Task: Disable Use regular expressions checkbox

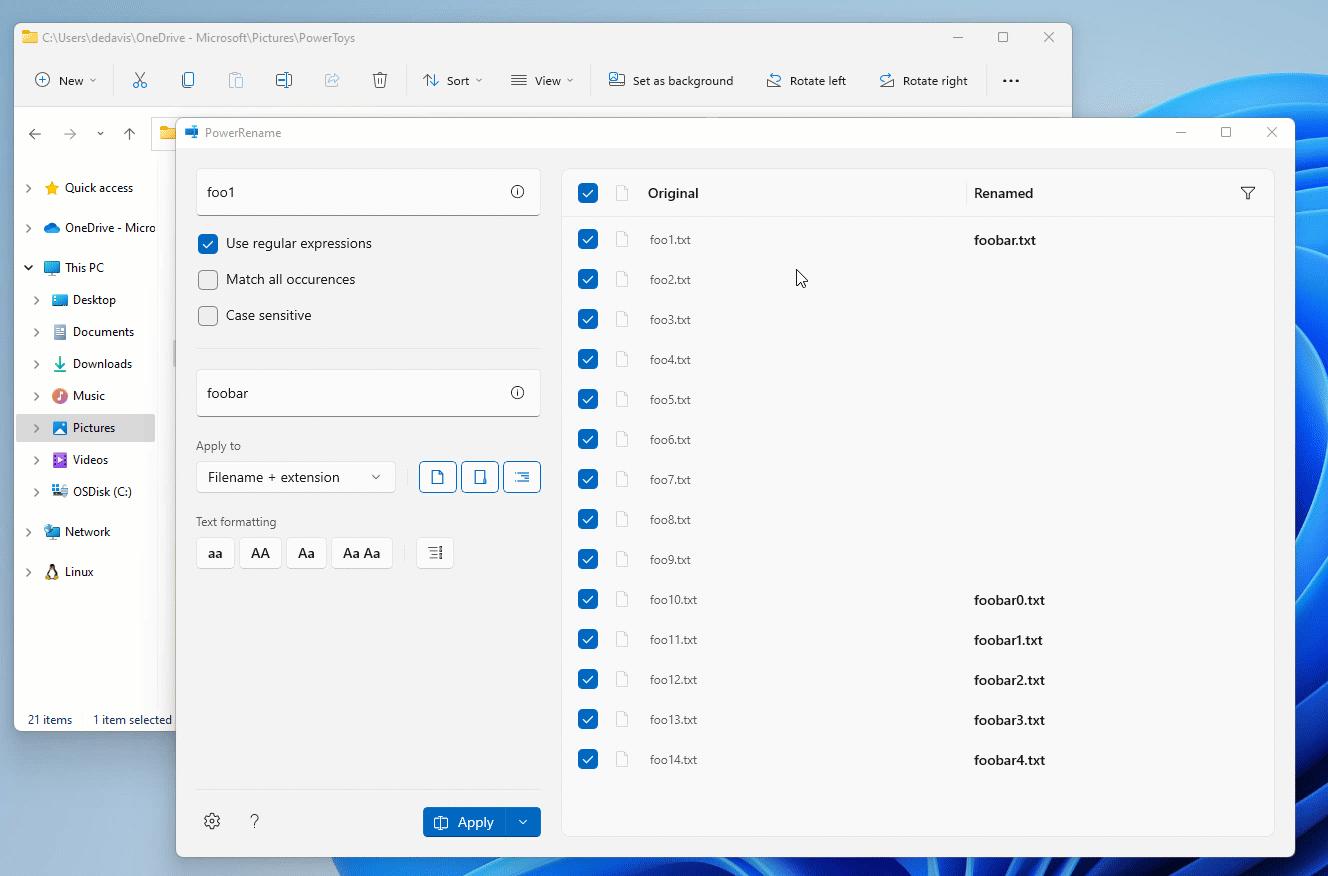Action: pyautogui.click(x=208, y=243)
